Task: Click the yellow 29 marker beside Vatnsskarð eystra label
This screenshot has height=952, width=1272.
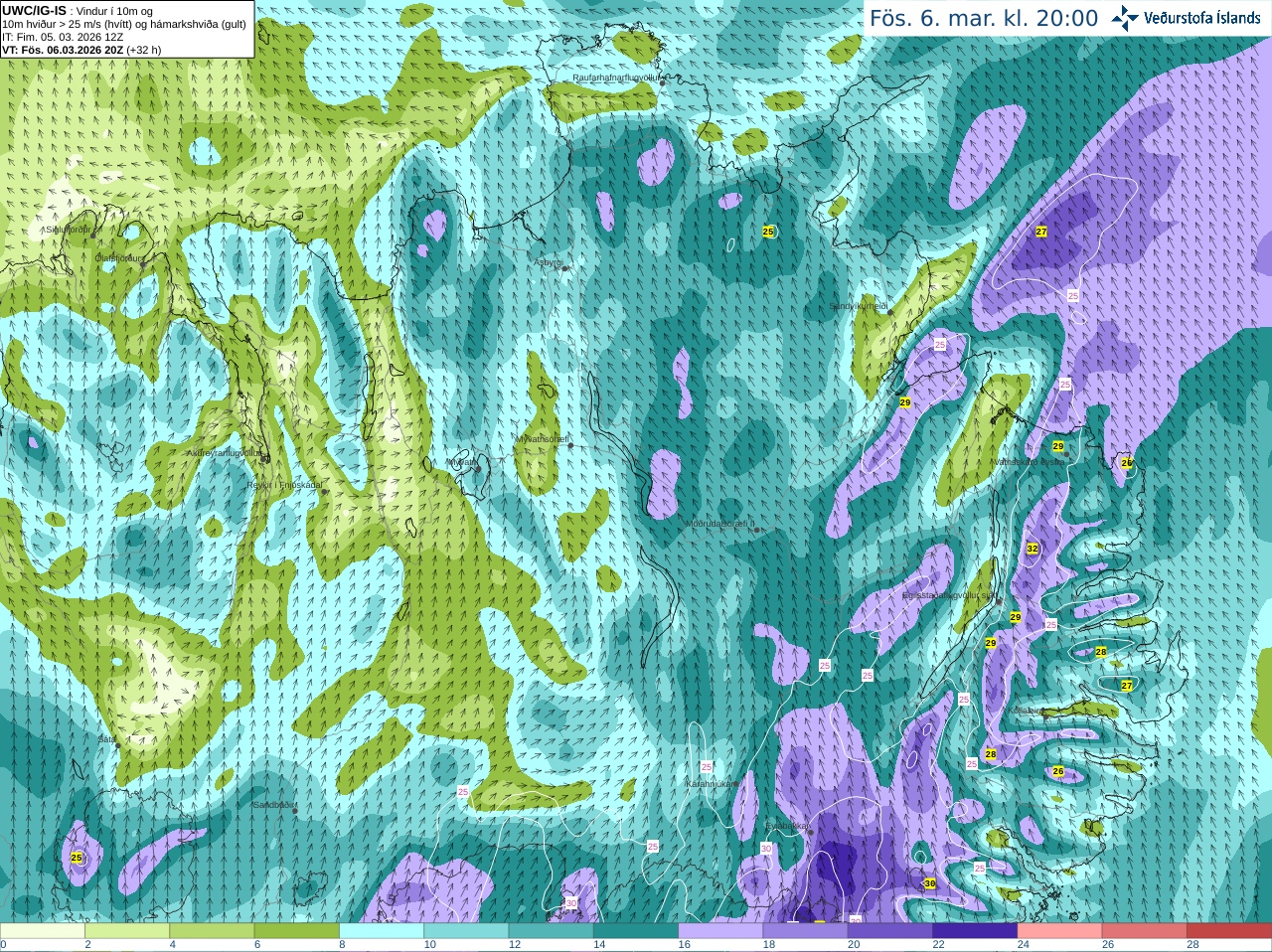Action: [1058, 446]
